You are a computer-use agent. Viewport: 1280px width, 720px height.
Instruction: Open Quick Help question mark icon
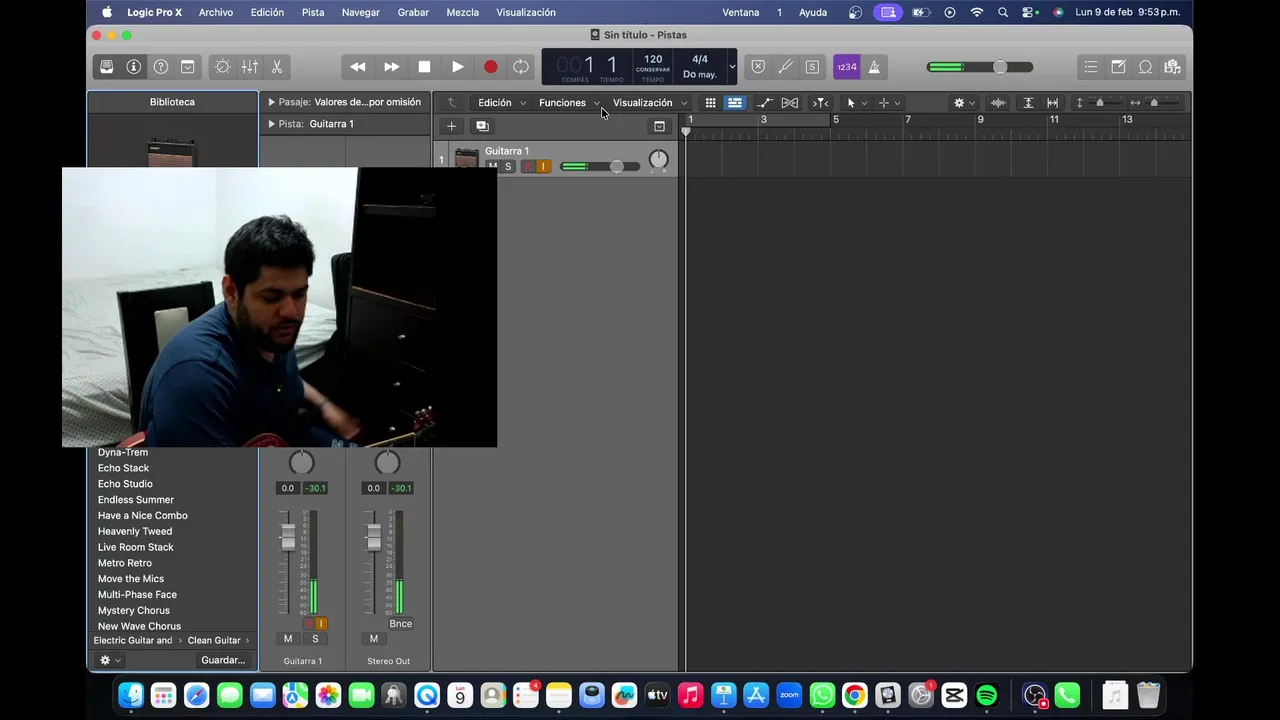(160, 67)
